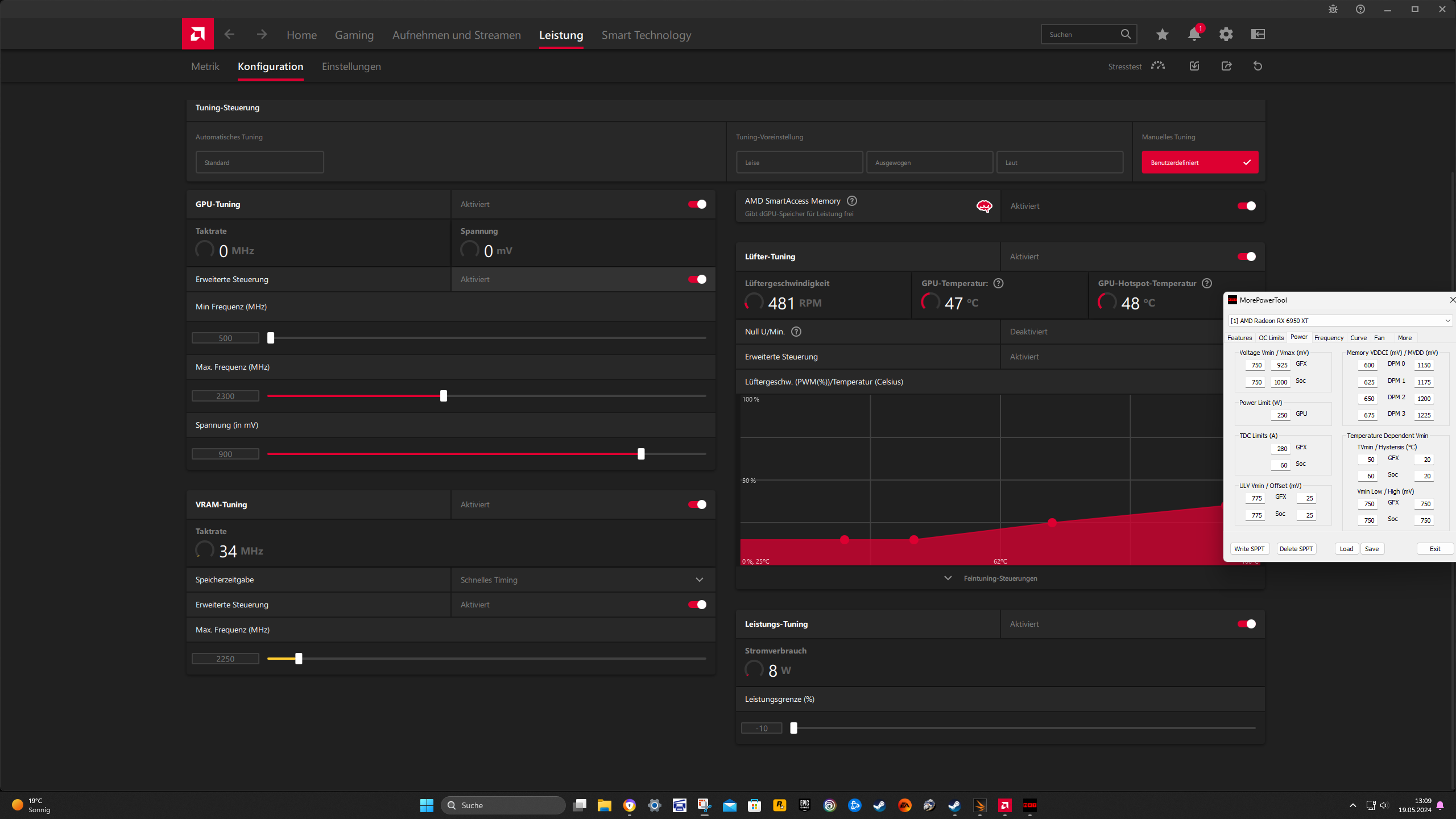Open the favorites star icon
This screenshot has height=819, width=1456.
(x=1162, y=35)
